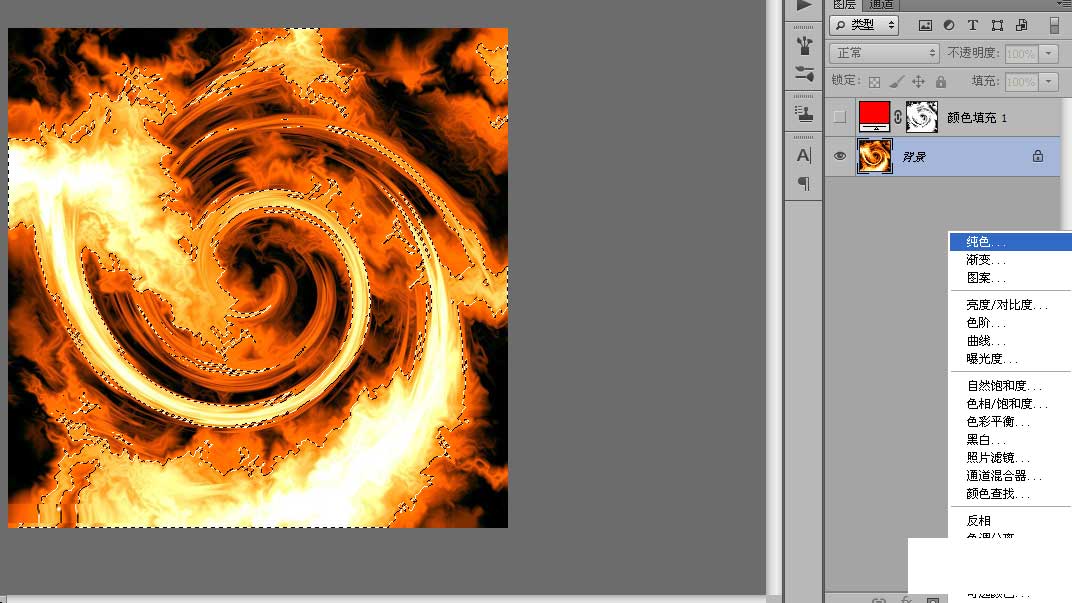Image resolution: width=1072 pixels, height=603 pixels.
Task: Click the play Actions panel icon
Action: click(804, 5)
